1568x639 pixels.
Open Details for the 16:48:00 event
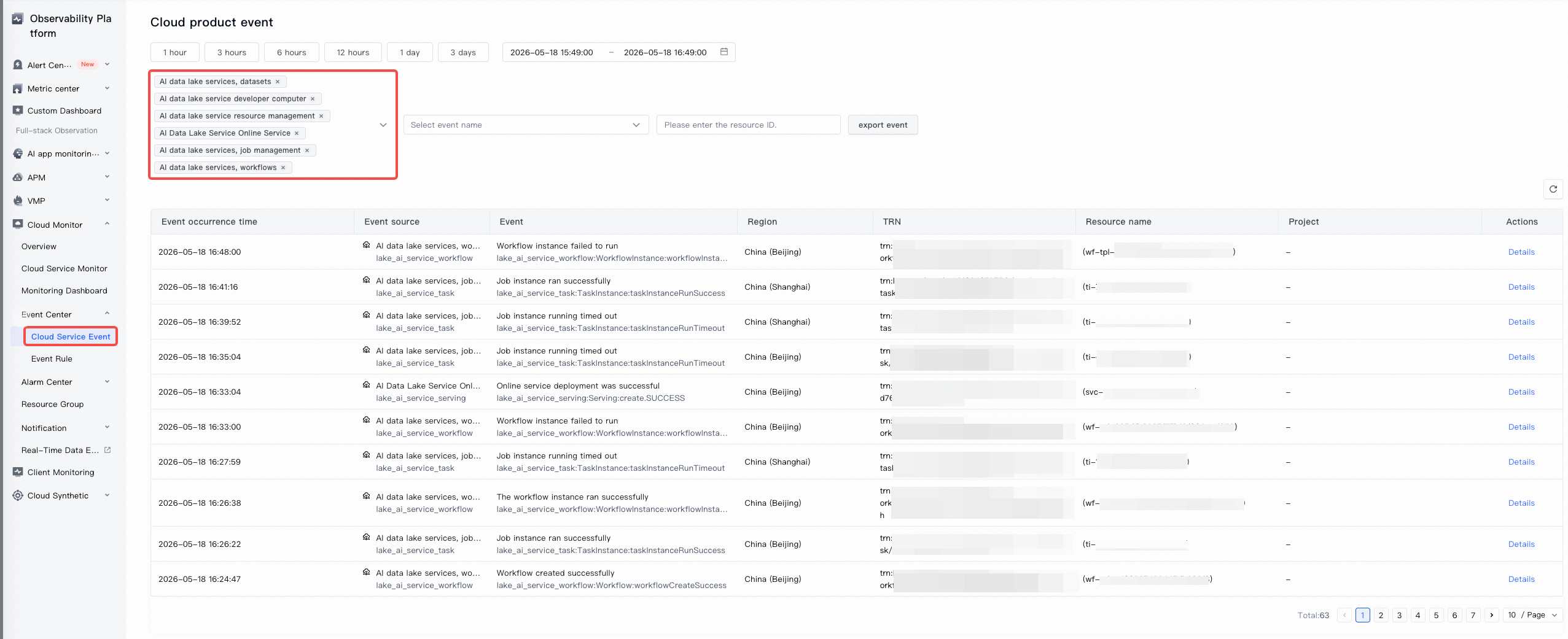pos(1521,252)
